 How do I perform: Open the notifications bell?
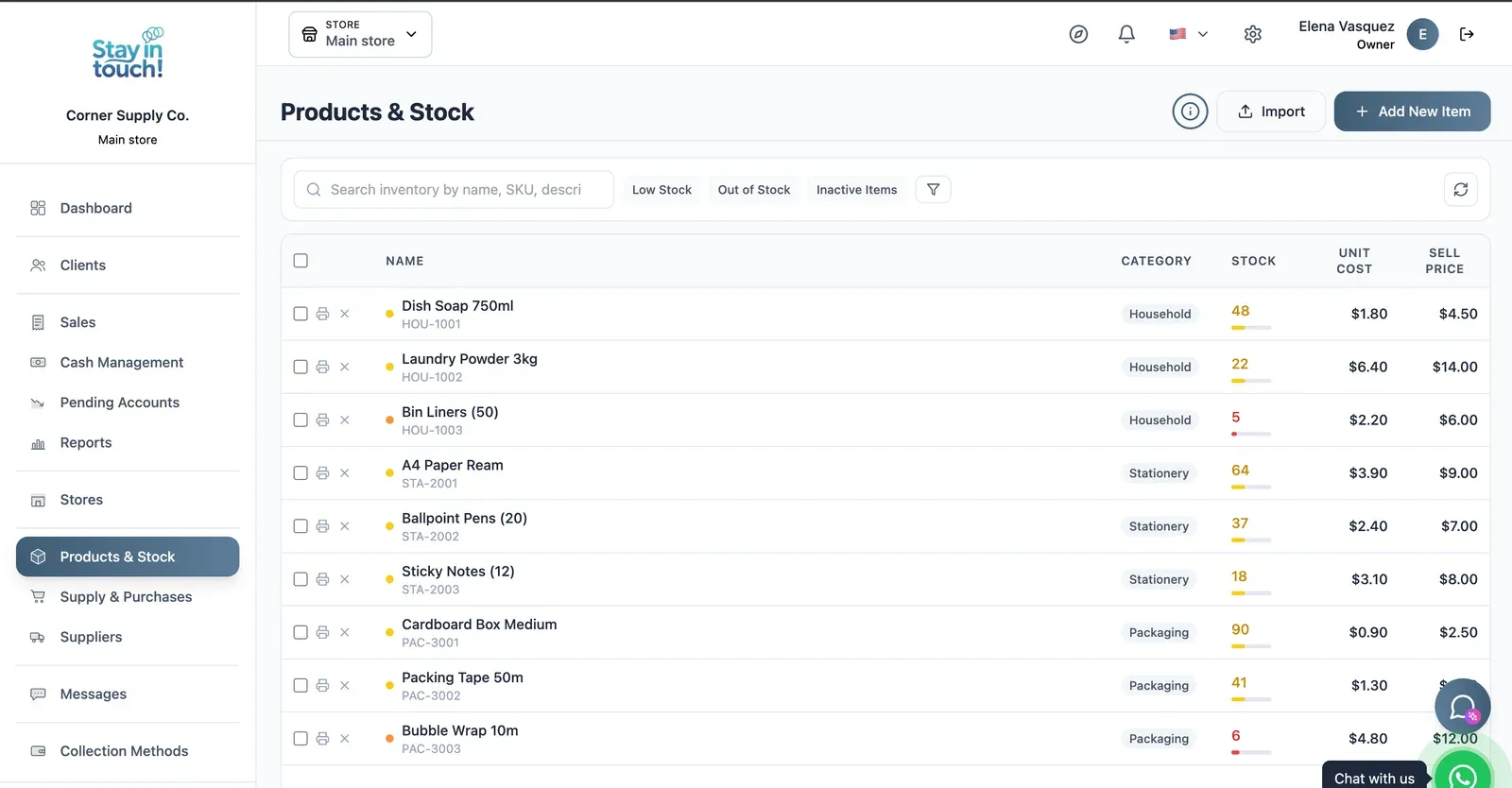(1126, 34)
